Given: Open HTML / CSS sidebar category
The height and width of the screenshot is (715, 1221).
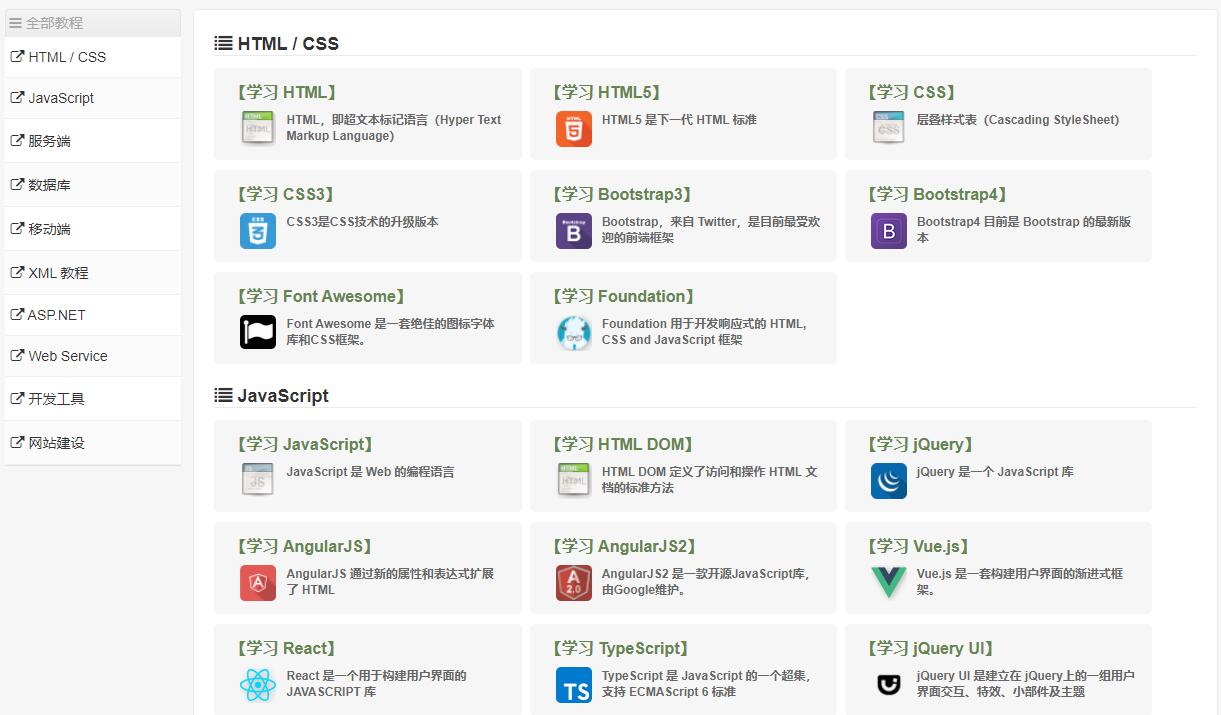Looking at the screenshot, I should (93, 57).
